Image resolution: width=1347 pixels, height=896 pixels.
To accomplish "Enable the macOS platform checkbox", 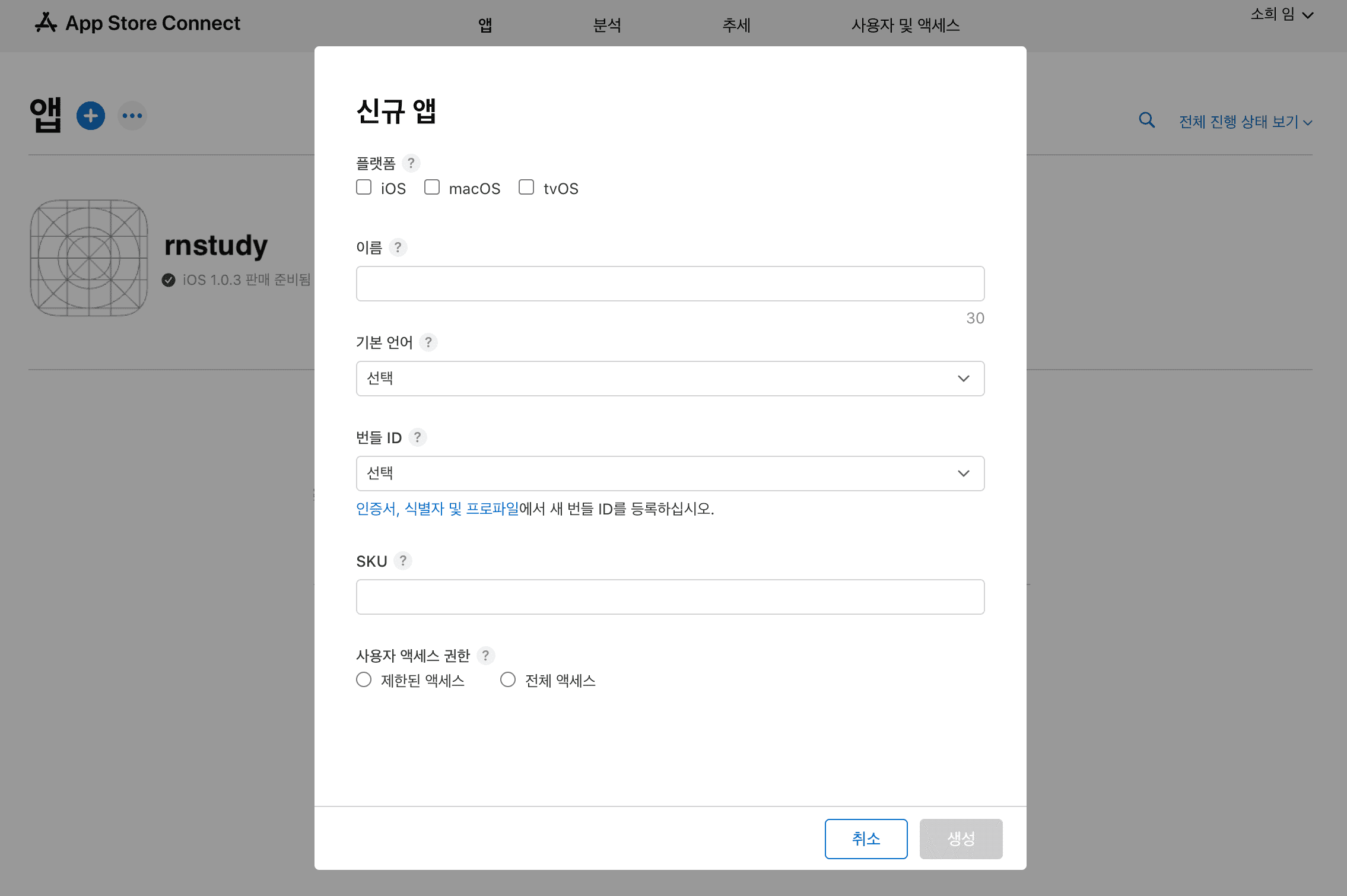I will coord(431,187).
